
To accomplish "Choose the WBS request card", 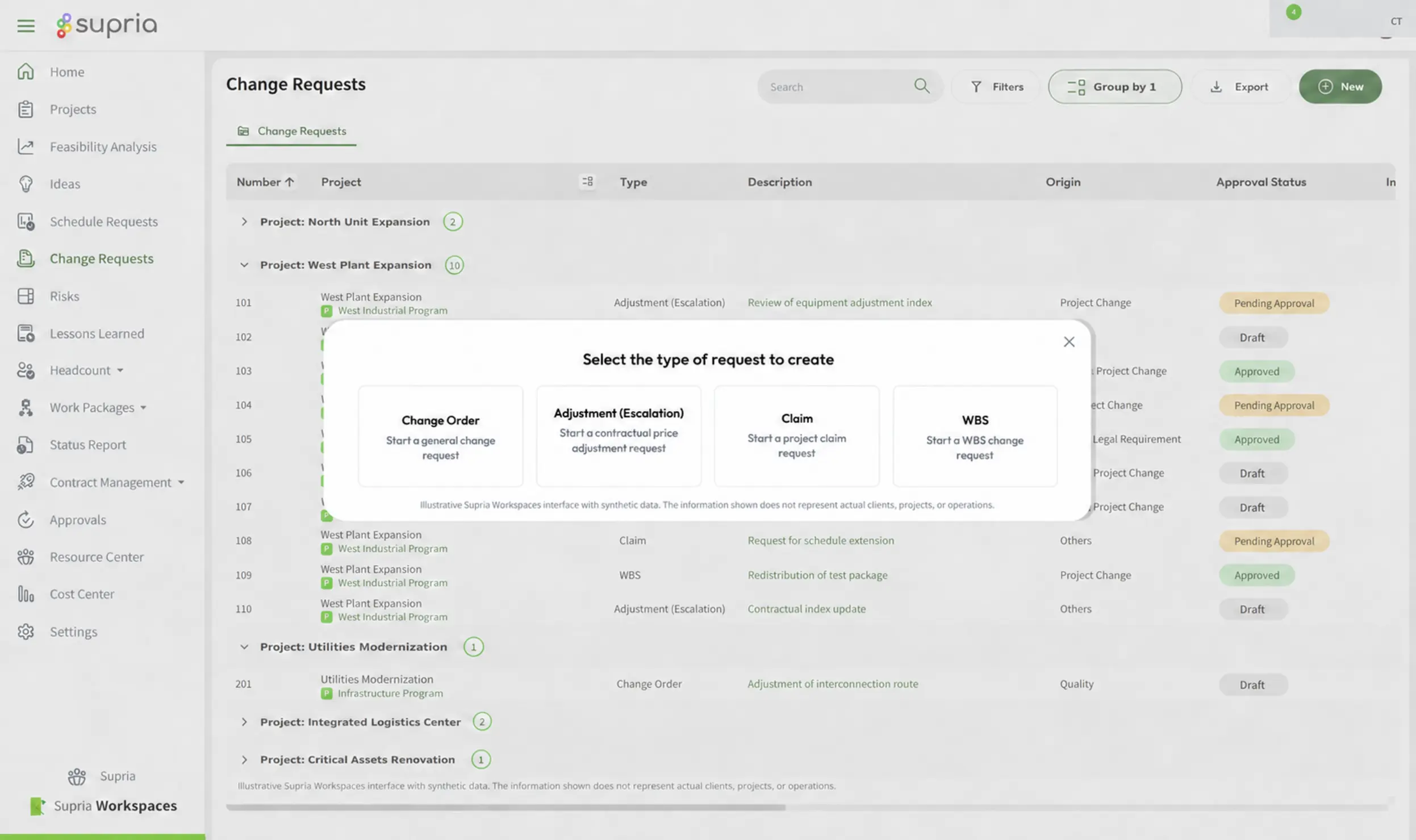I will click(975, 436).
